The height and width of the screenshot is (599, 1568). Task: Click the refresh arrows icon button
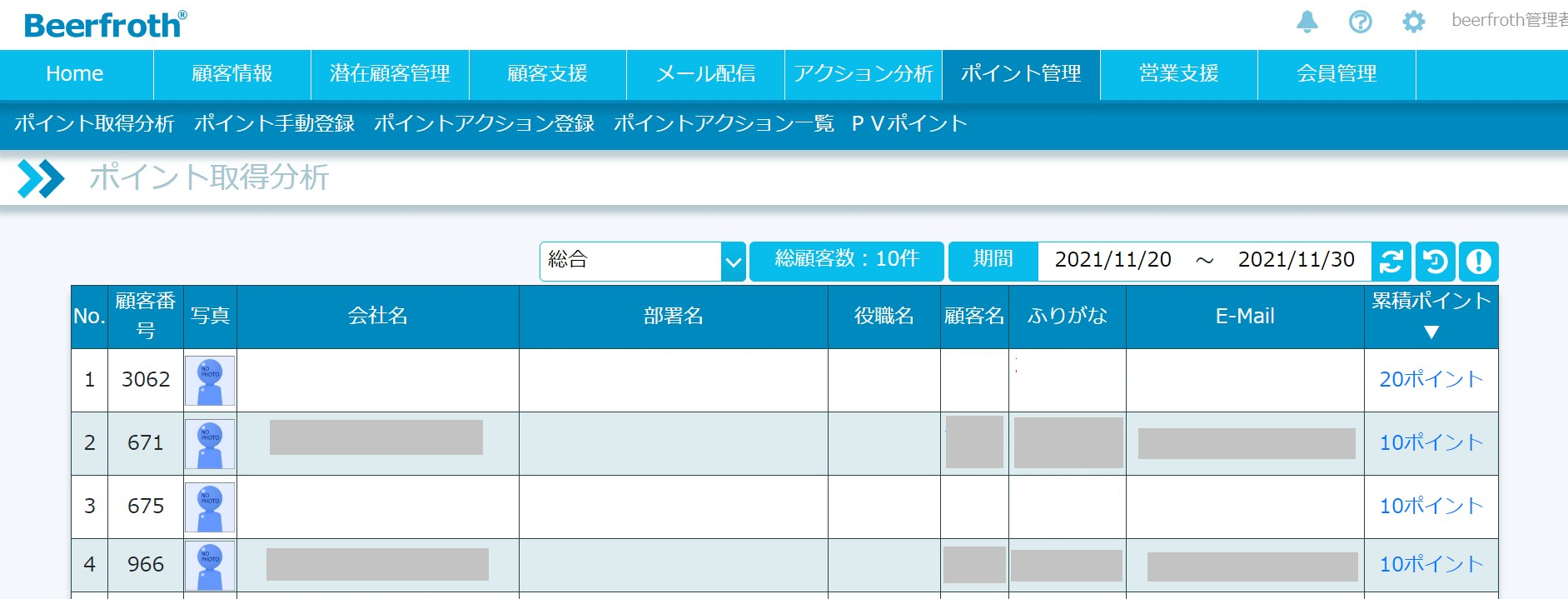point(1391,262)
